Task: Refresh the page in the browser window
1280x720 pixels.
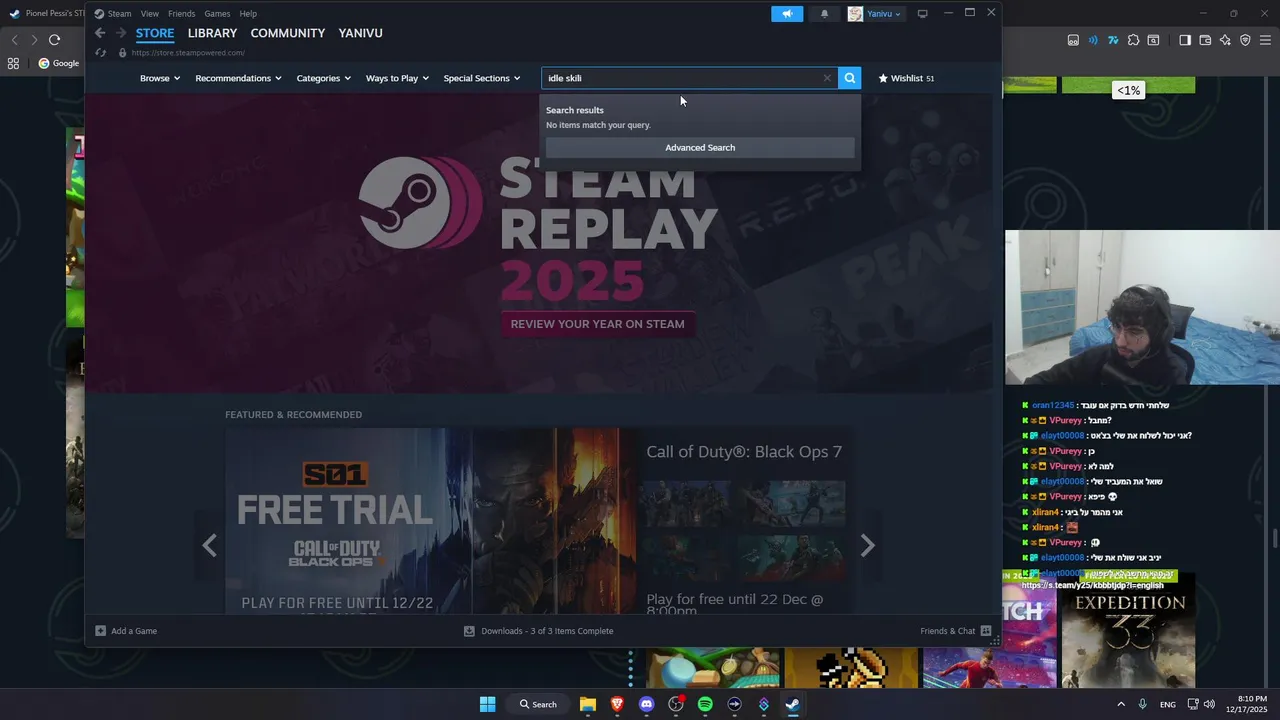Action: [x=54, y=40]
